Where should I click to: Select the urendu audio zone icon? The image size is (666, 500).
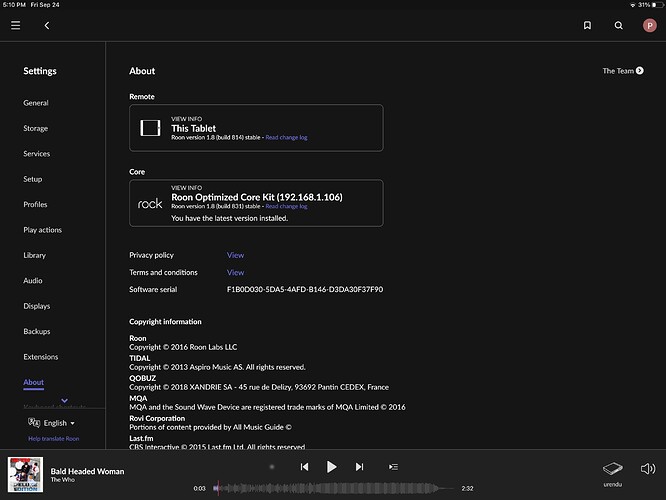tap(612, 469)
